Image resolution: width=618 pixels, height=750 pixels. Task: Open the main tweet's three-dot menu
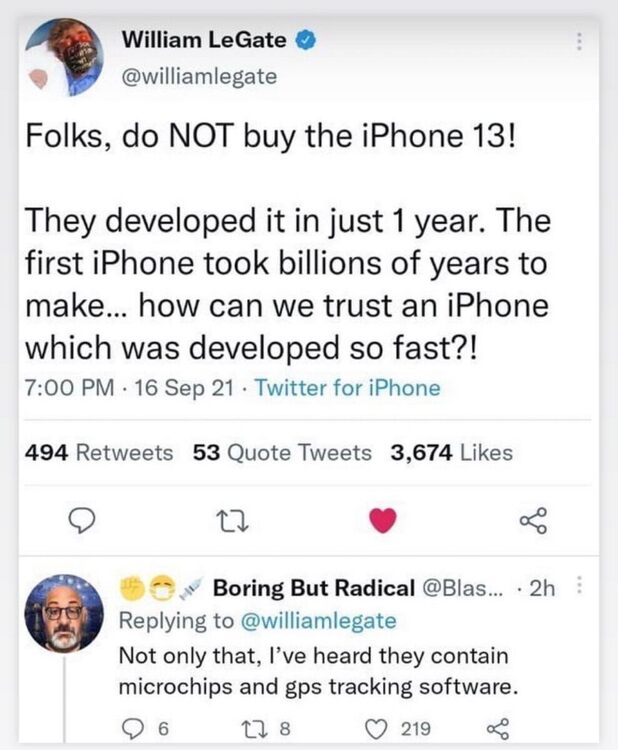tap(579, 43)
